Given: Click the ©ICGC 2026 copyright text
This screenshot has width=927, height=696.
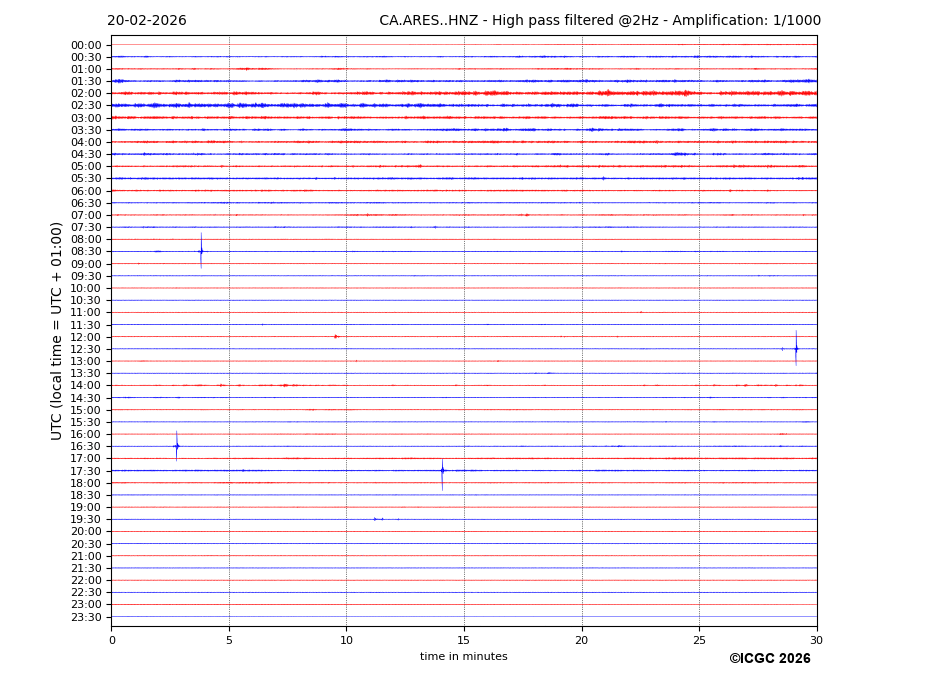Looking at the screenshot, I should pos(769,659).
